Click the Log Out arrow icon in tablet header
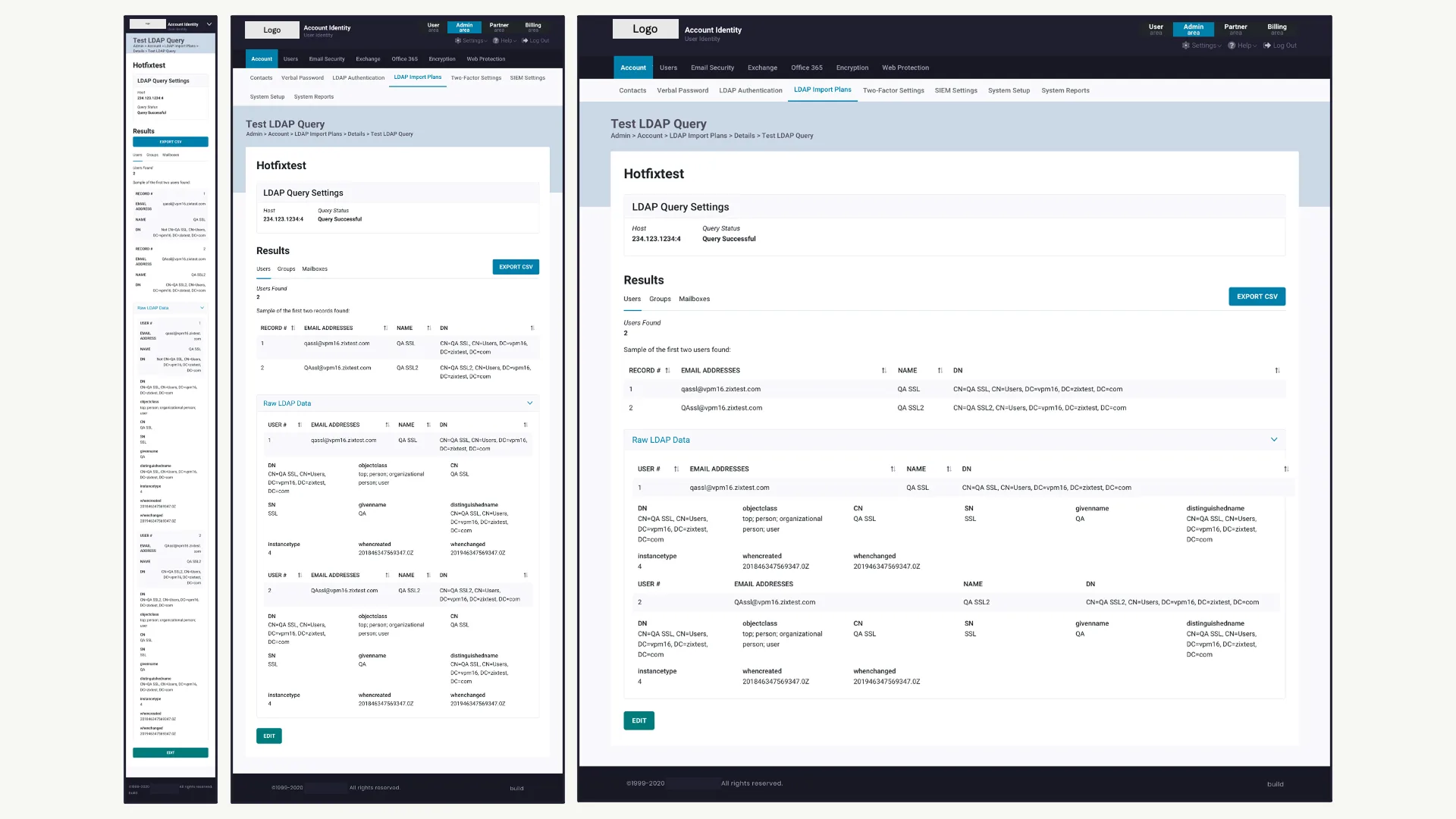Screen dimensions: 1456x819 [x=526, y=41]
